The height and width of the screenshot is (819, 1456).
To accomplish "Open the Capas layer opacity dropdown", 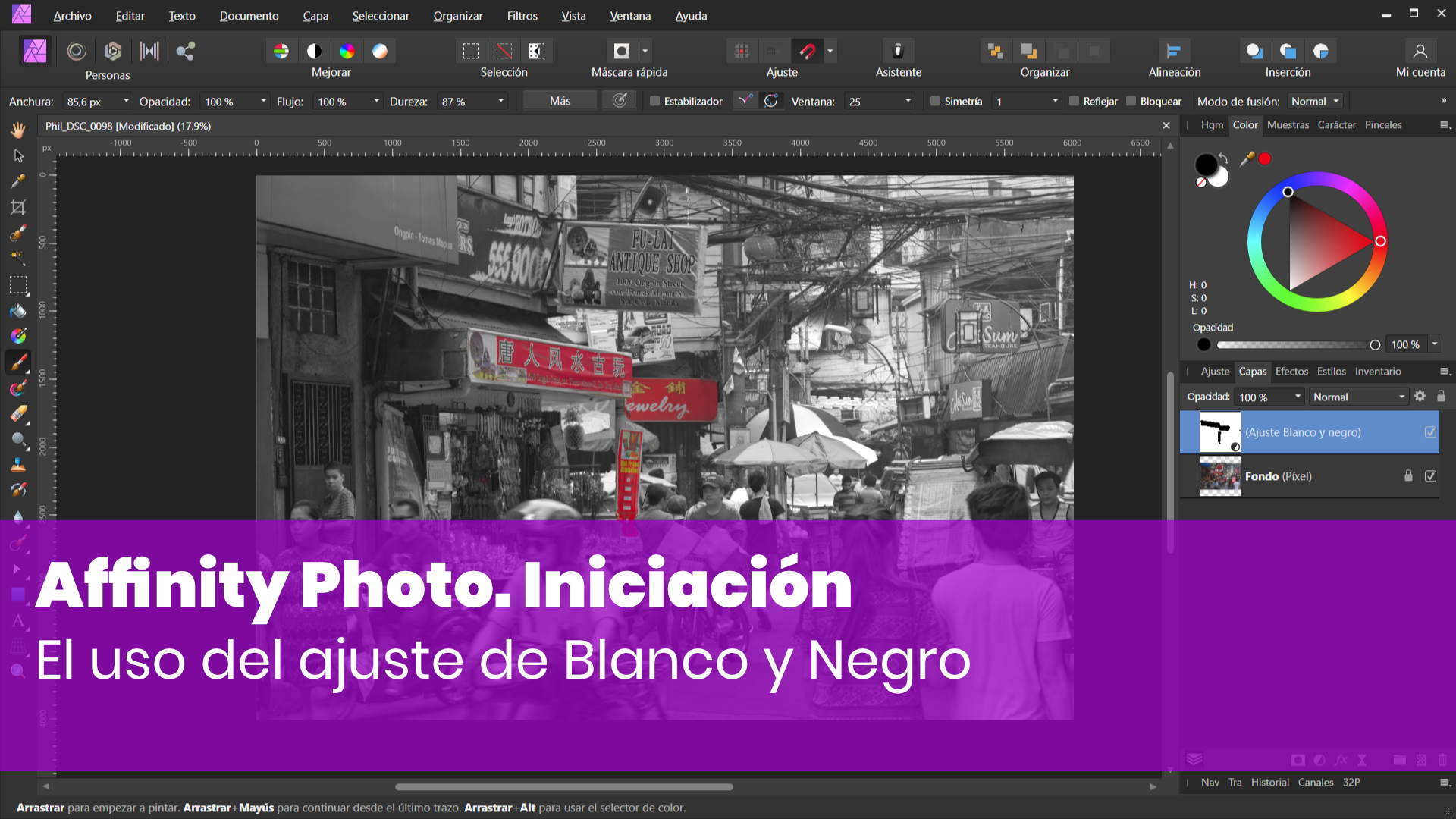I will tap(1298, 397).
